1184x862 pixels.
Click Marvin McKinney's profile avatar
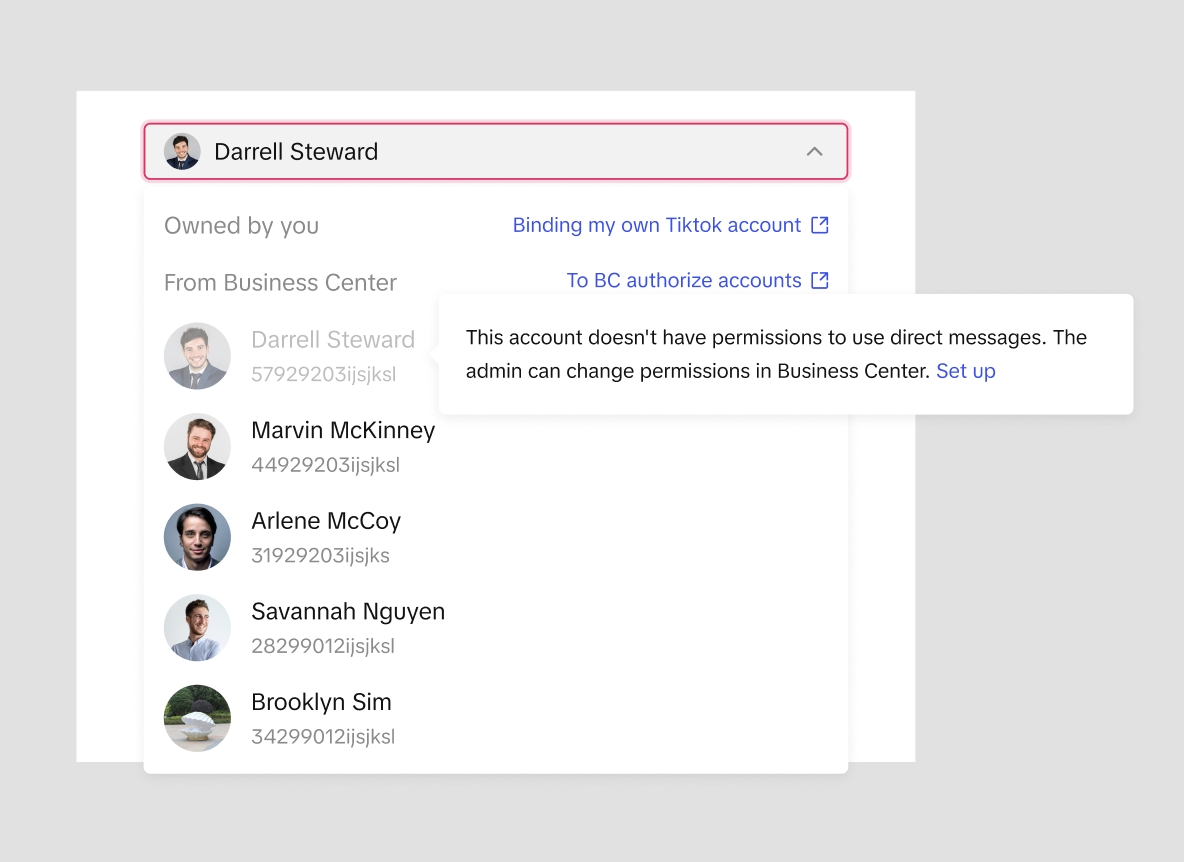pos(197,447)
